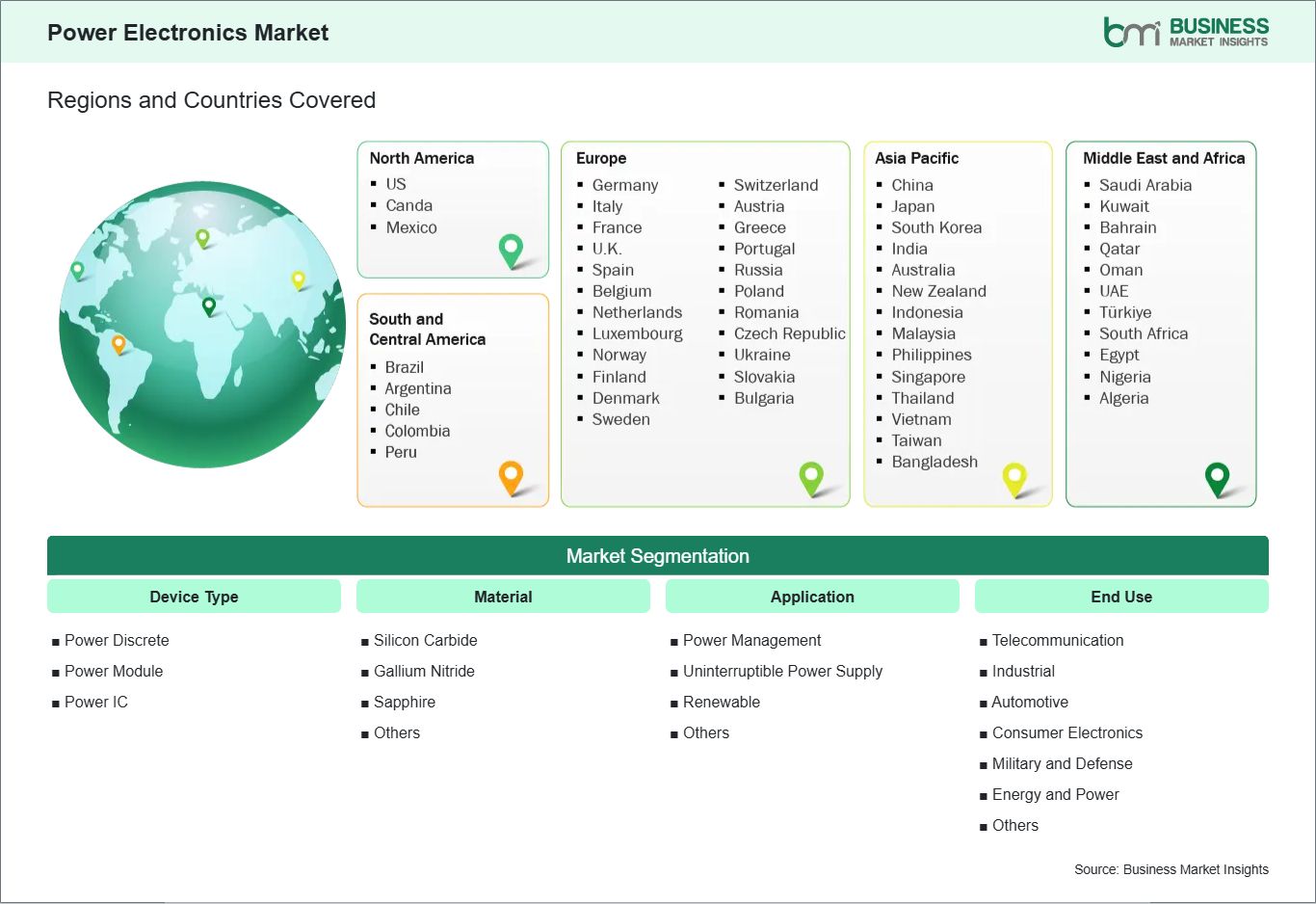
Task: Click the orange marker over South America on globe
Action: point(119,341)
